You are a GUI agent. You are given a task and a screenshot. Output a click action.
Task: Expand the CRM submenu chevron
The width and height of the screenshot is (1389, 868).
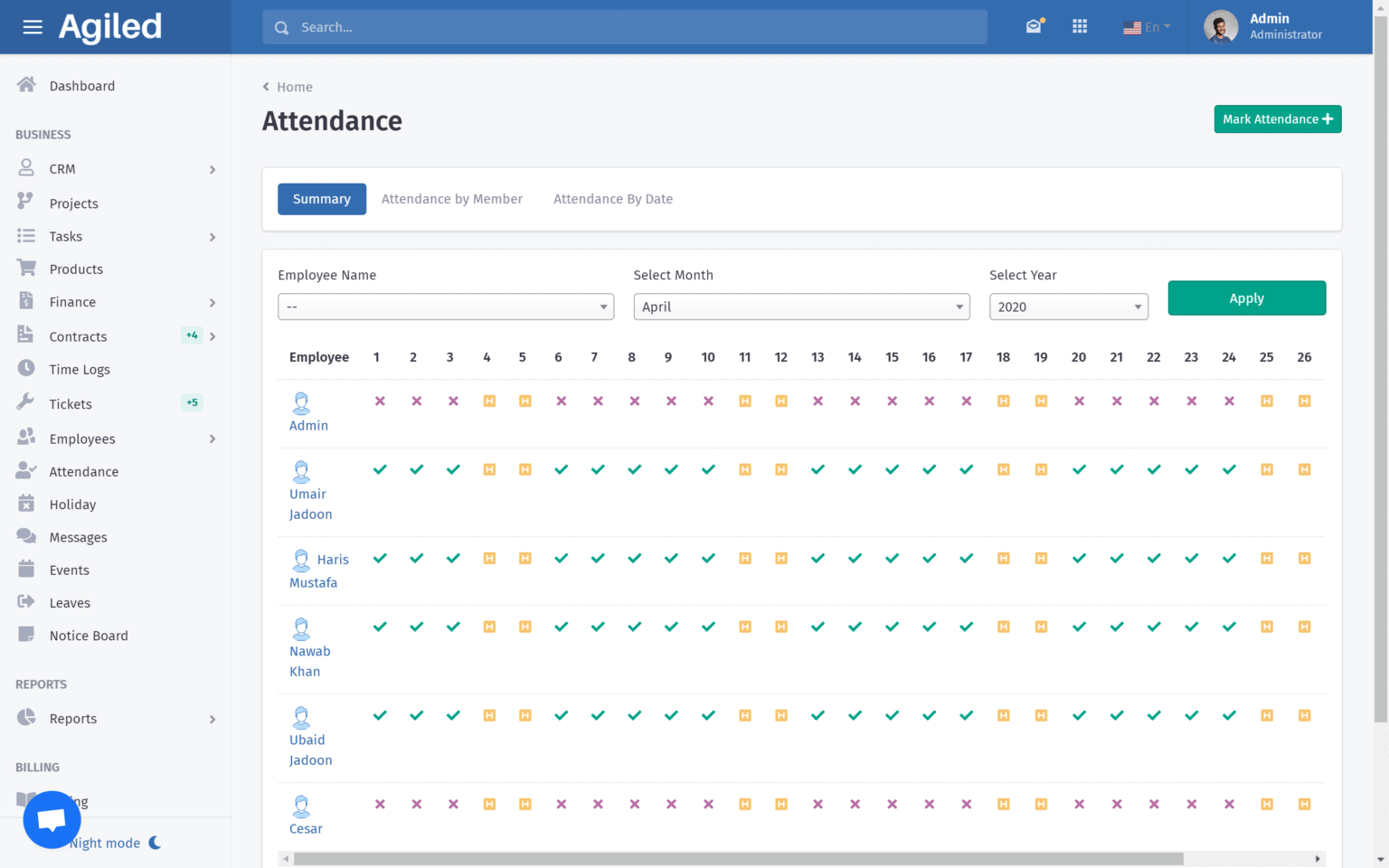tap(213, 169)
